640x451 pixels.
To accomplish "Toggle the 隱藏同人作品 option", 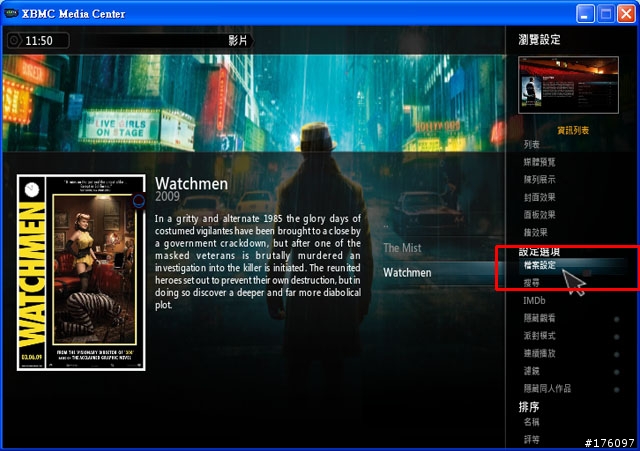I will coord(571,389).
